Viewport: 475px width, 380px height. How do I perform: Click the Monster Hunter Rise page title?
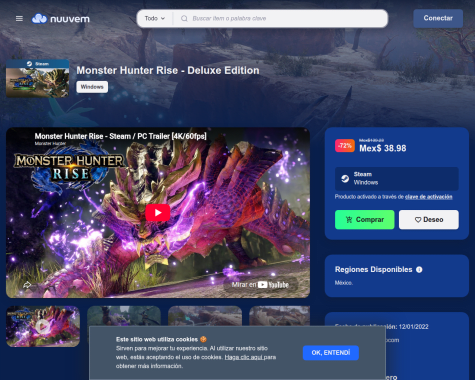pos(168,70)
